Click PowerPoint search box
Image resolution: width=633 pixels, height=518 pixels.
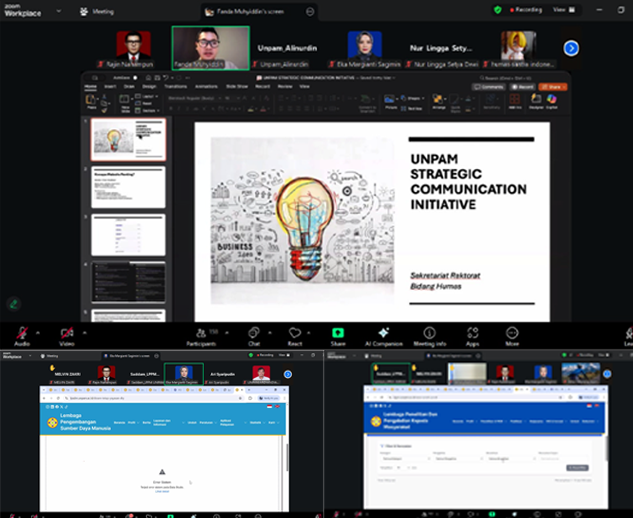coord(505,78)
